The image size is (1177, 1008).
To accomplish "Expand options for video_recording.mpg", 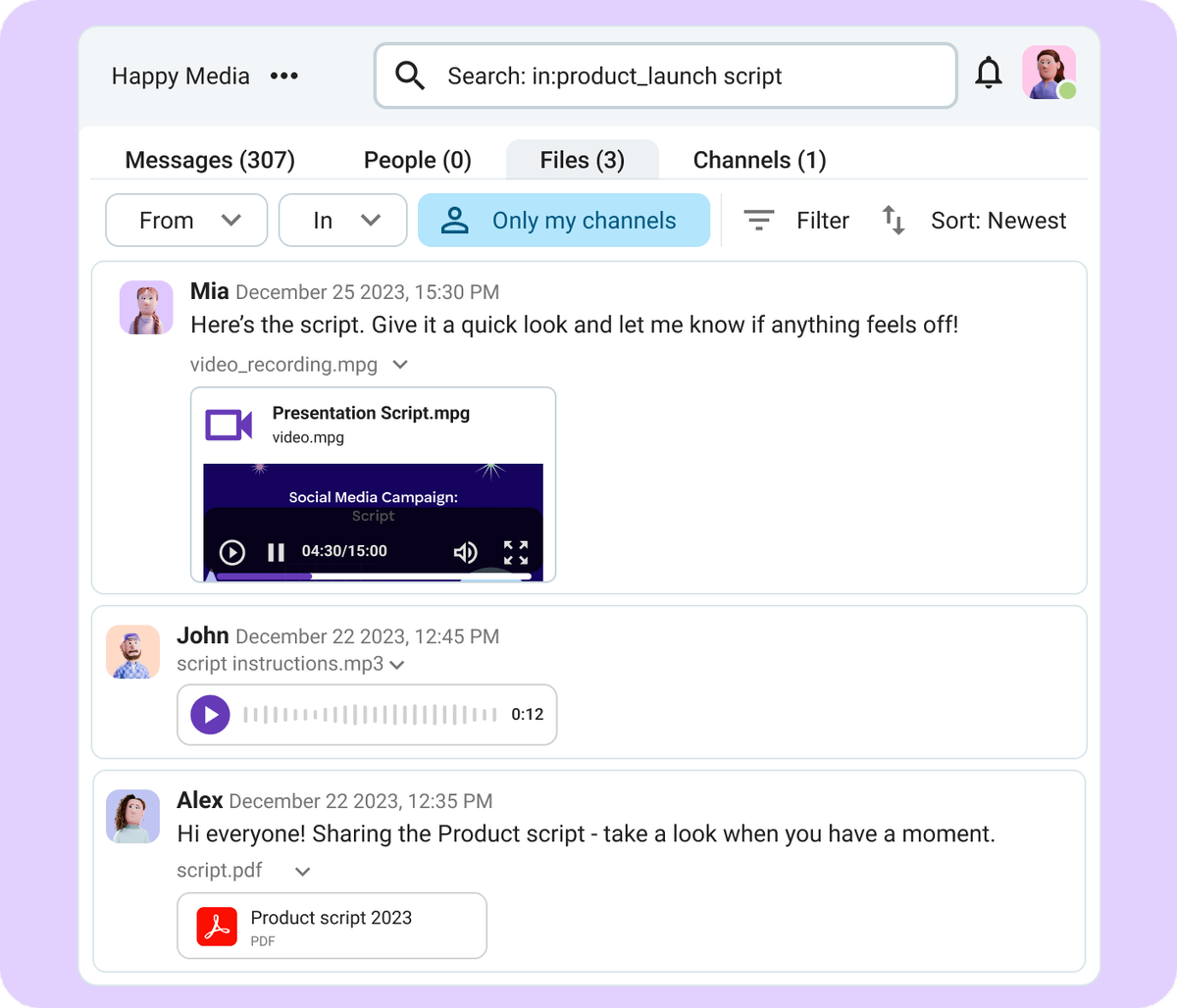I will point(399,364).
